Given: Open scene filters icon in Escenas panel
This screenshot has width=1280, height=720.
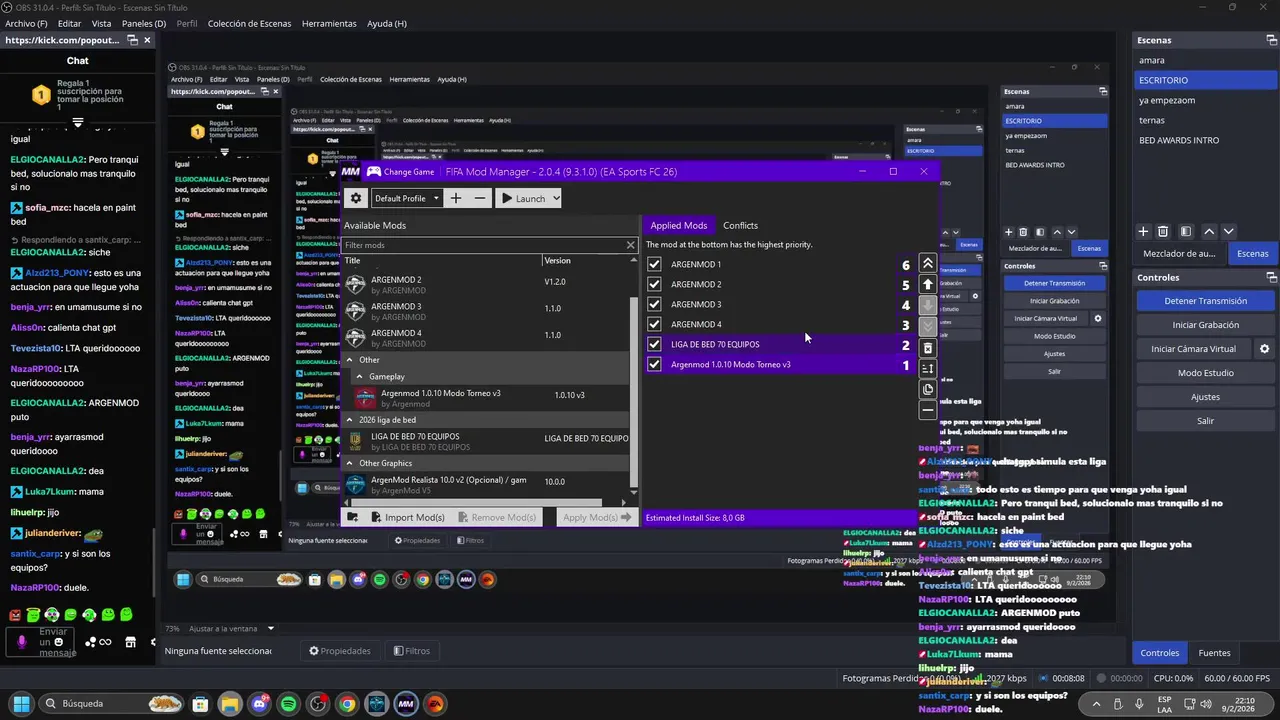Looking at the screenshot, I should coord(1186,231).
